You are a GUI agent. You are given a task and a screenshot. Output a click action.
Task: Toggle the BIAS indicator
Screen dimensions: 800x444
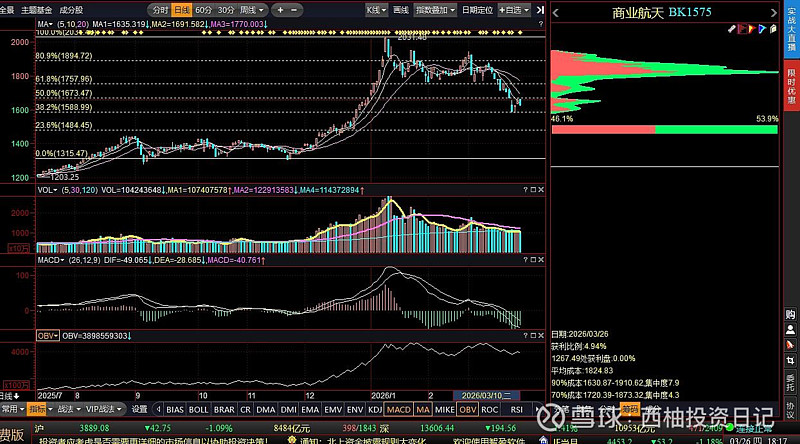pos(174,409)
